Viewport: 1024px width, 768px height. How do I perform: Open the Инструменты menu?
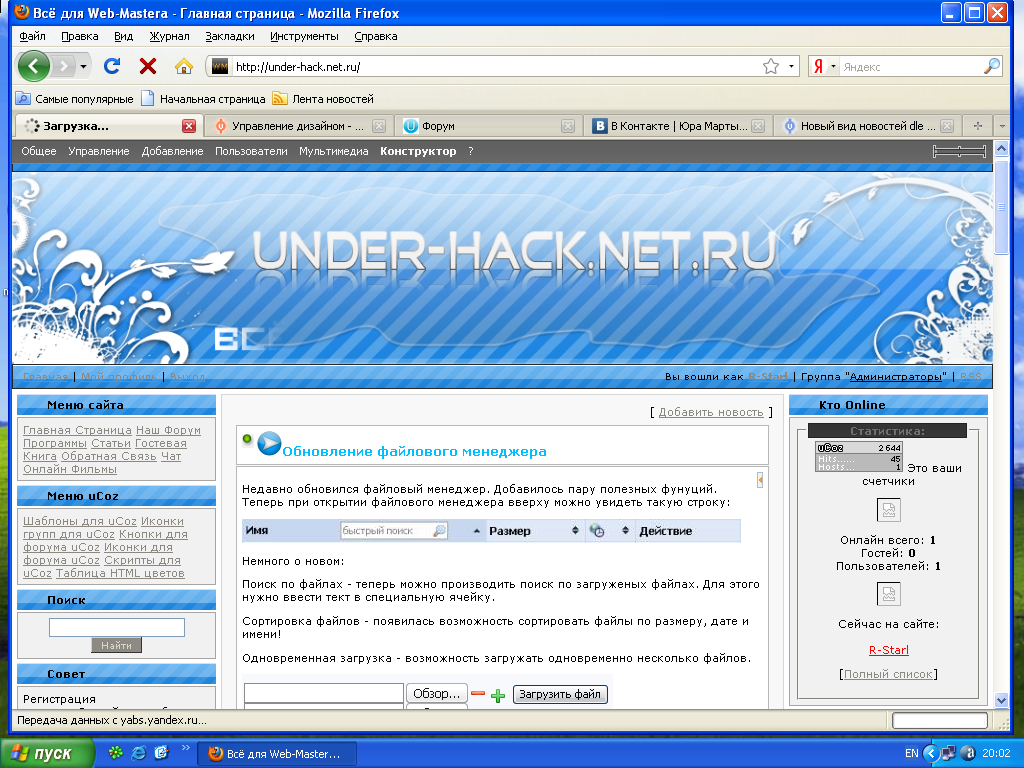coord(304,36)
